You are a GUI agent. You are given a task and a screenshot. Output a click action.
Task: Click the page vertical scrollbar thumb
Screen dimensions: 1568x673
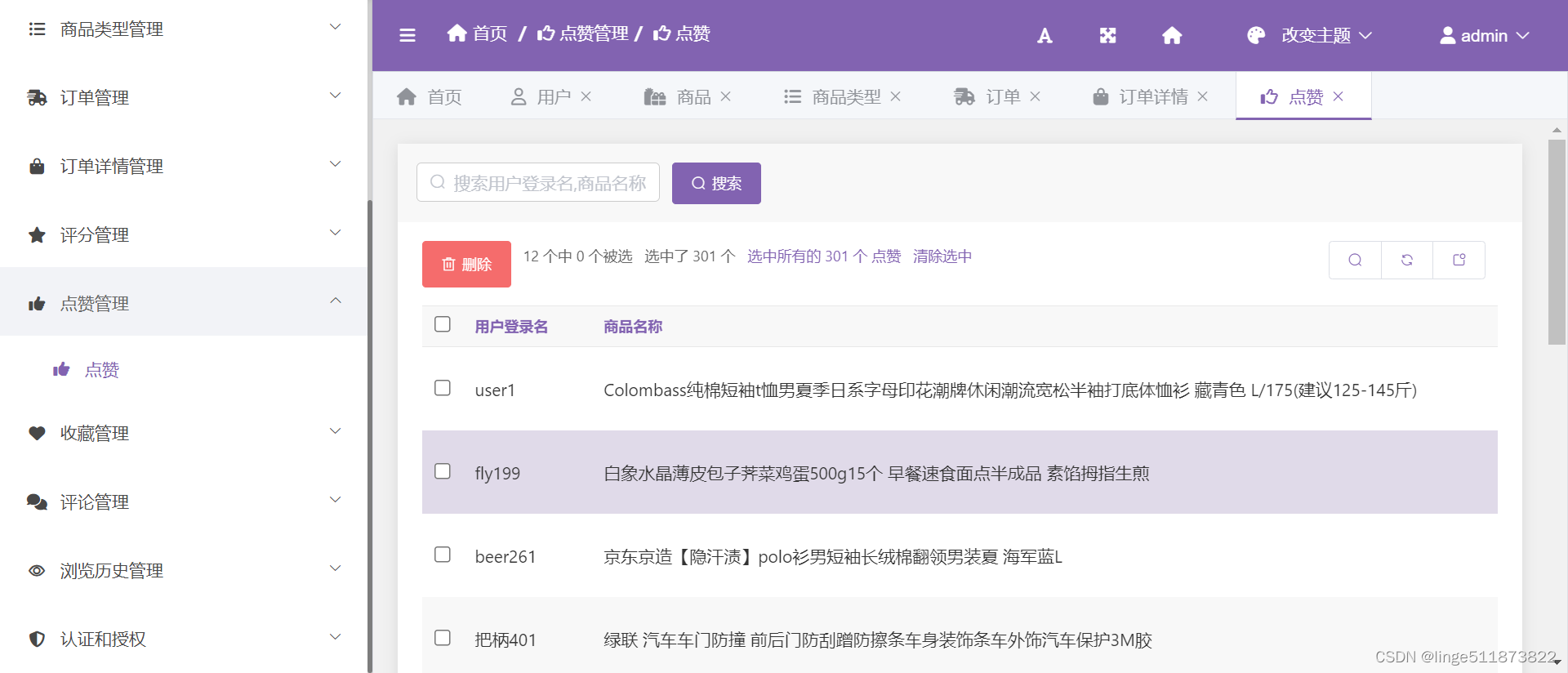(1557, 242)
